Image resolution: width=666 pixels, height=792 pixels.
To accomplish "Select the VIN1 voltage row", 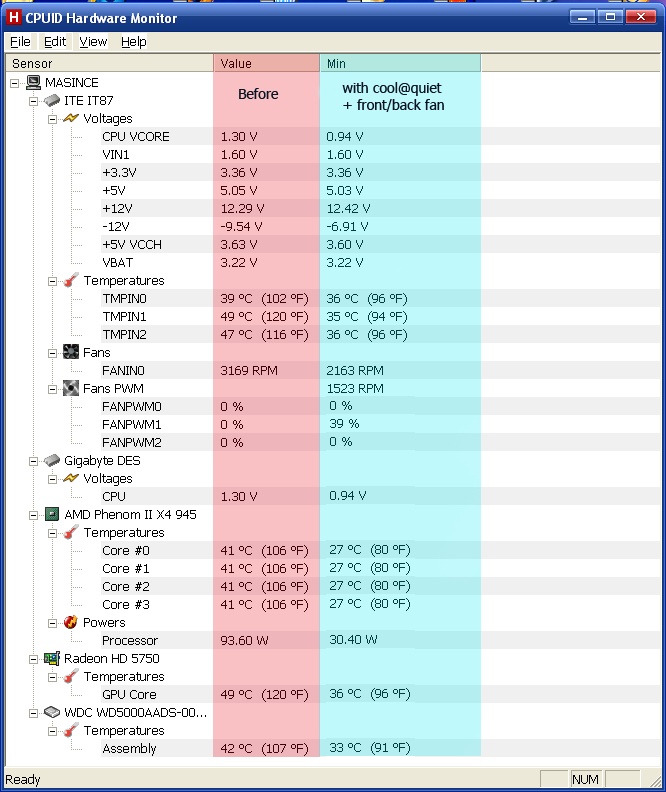I will [381, 155].
